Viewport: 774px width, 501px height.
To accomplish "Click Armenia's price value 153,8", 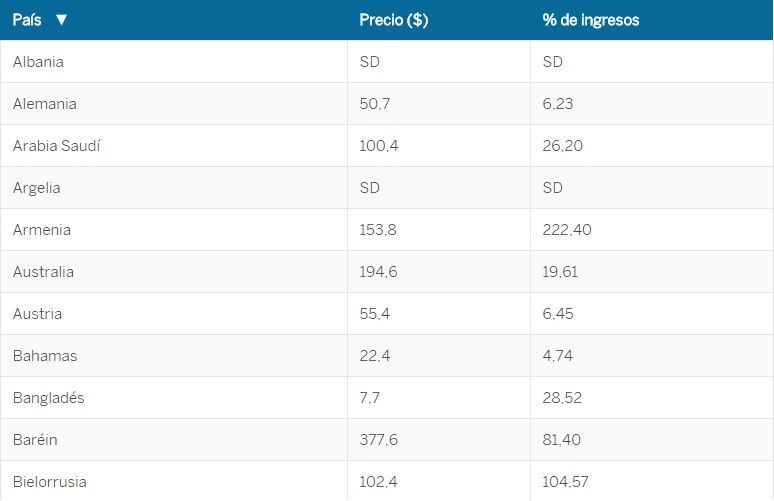I will tap(378, 230).
